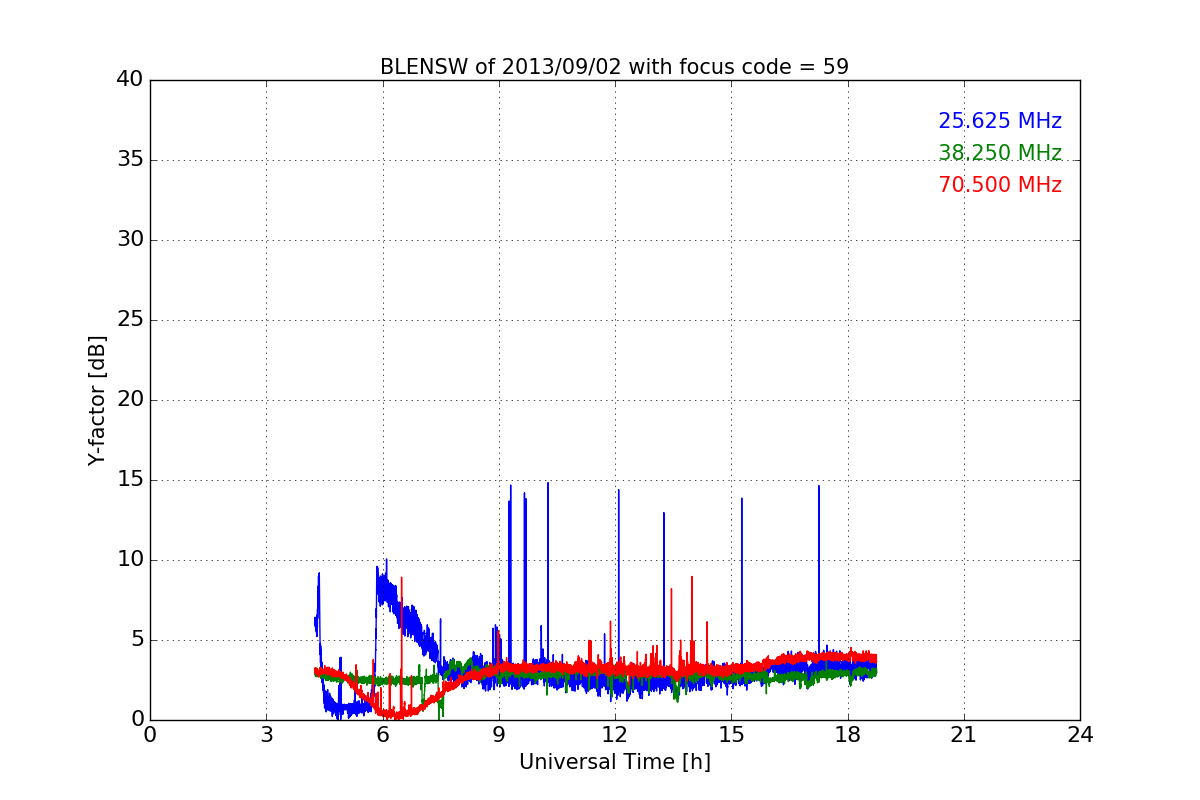
Task: Click the y-axis tick label '20'
Action: click(x=130, y=400)
